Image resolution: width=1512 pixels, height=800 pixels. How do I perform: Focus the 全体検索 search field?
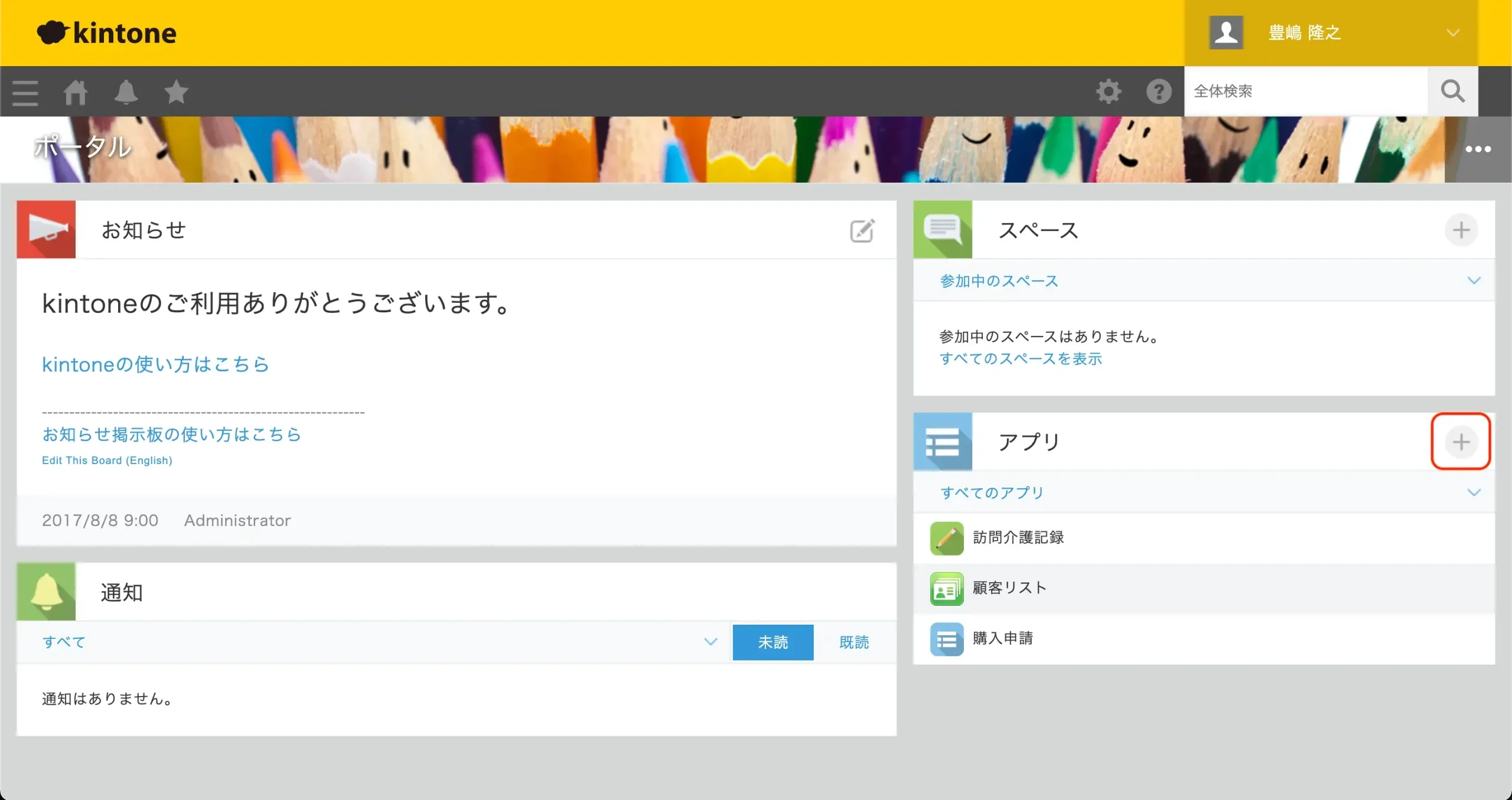pyautogui.click(x=1306, y=92)
